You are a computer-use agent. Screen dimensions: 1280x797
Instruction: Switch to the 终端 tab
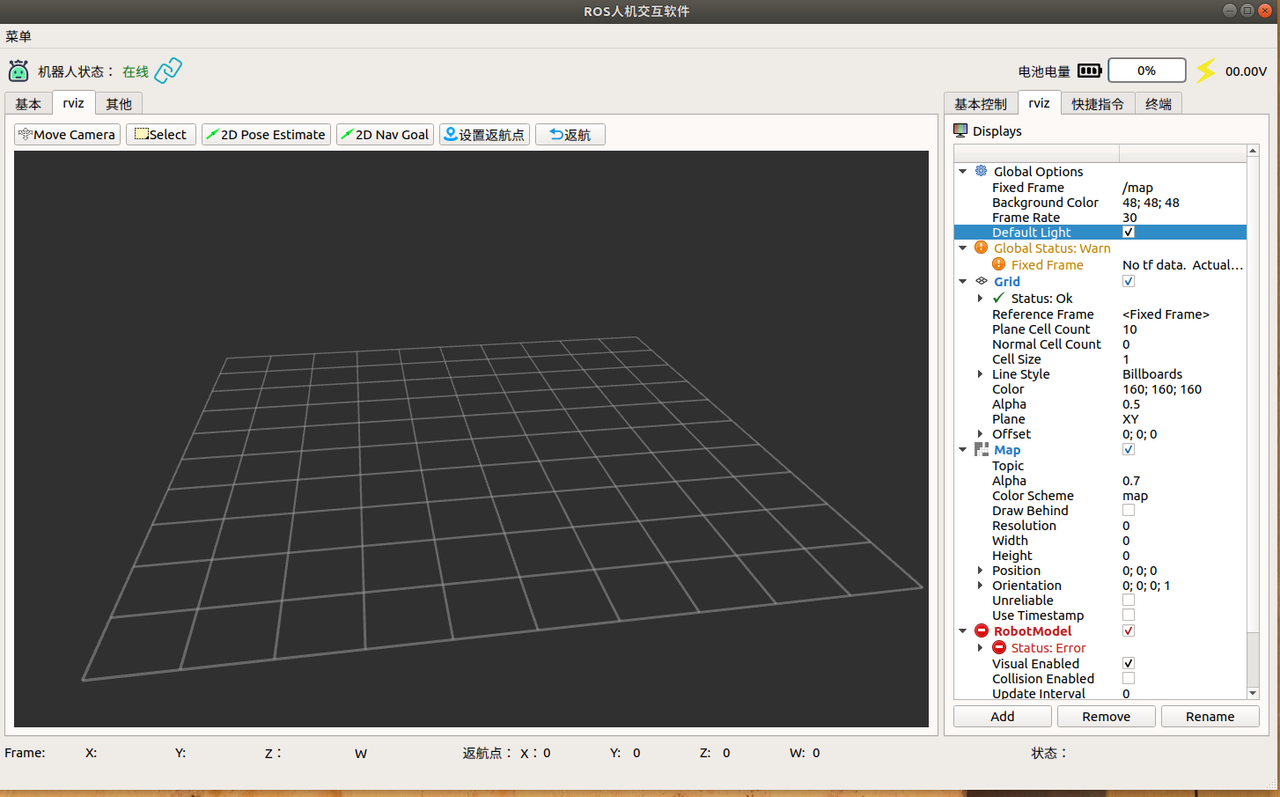1158,104
